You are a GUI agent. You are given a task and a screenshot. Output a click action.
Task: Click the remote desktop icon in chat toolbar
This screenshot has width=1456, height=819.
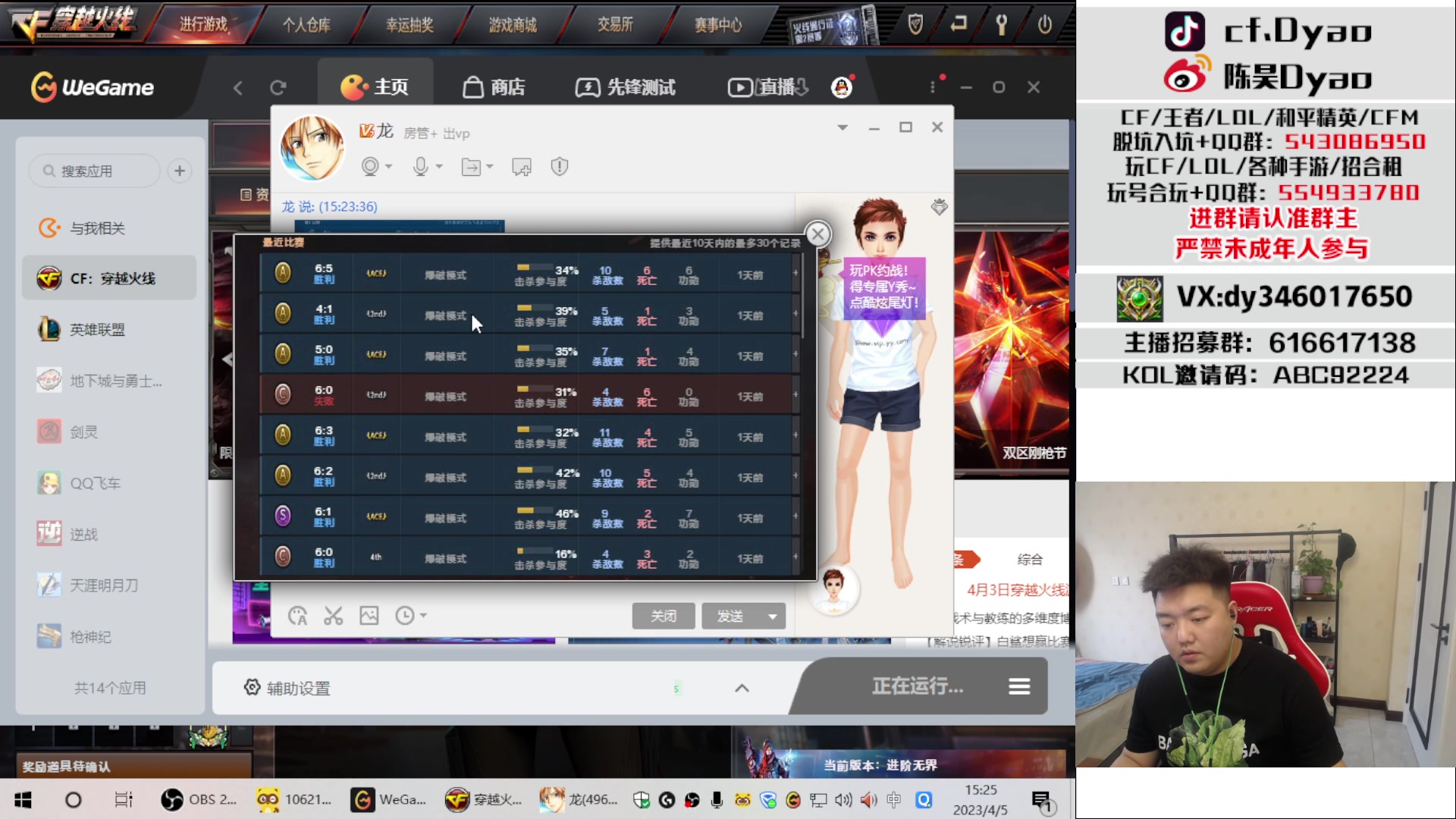click(x=522, y=167)
